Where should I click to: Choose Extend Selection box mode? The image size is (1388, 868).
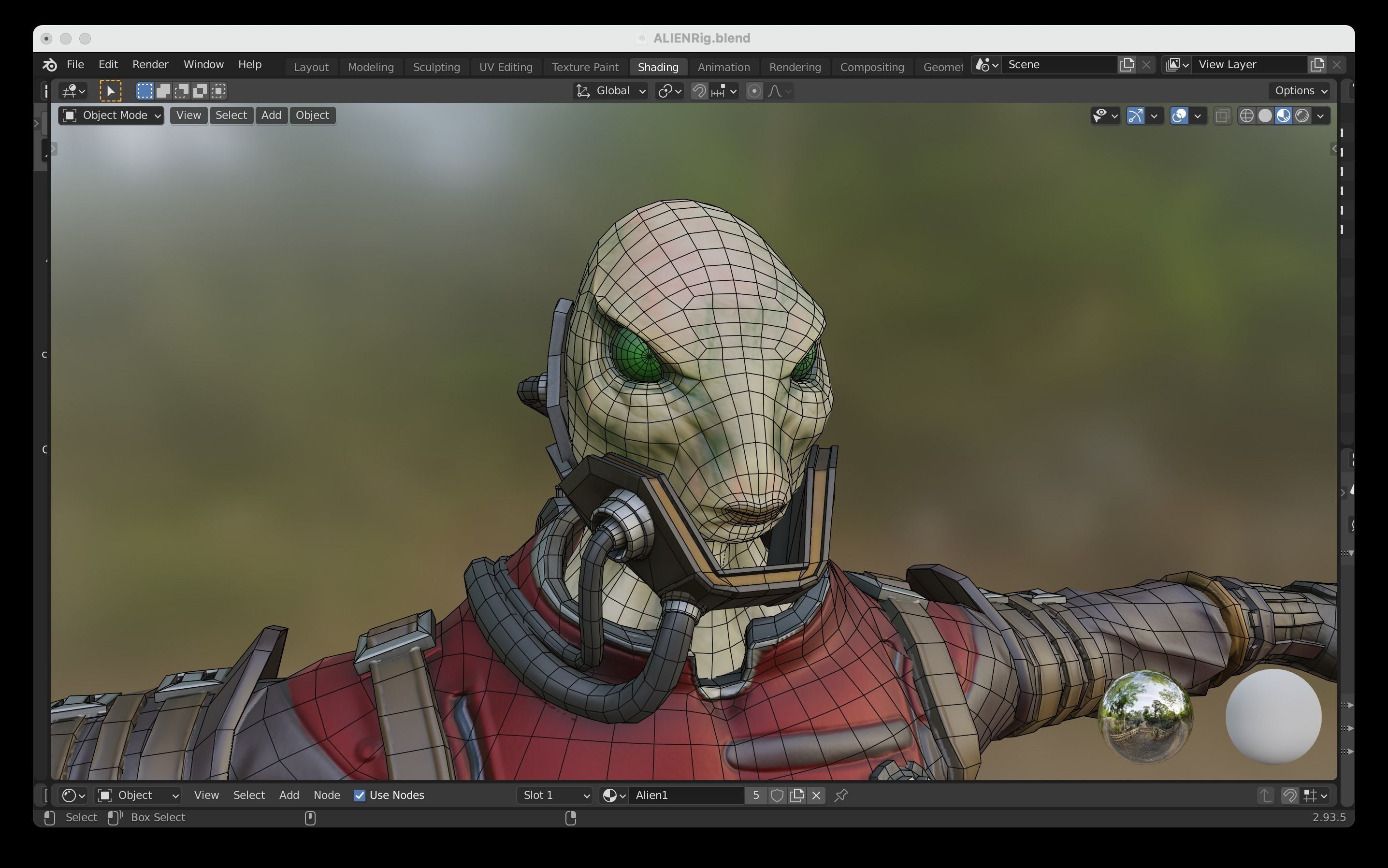tap(163, 91)
